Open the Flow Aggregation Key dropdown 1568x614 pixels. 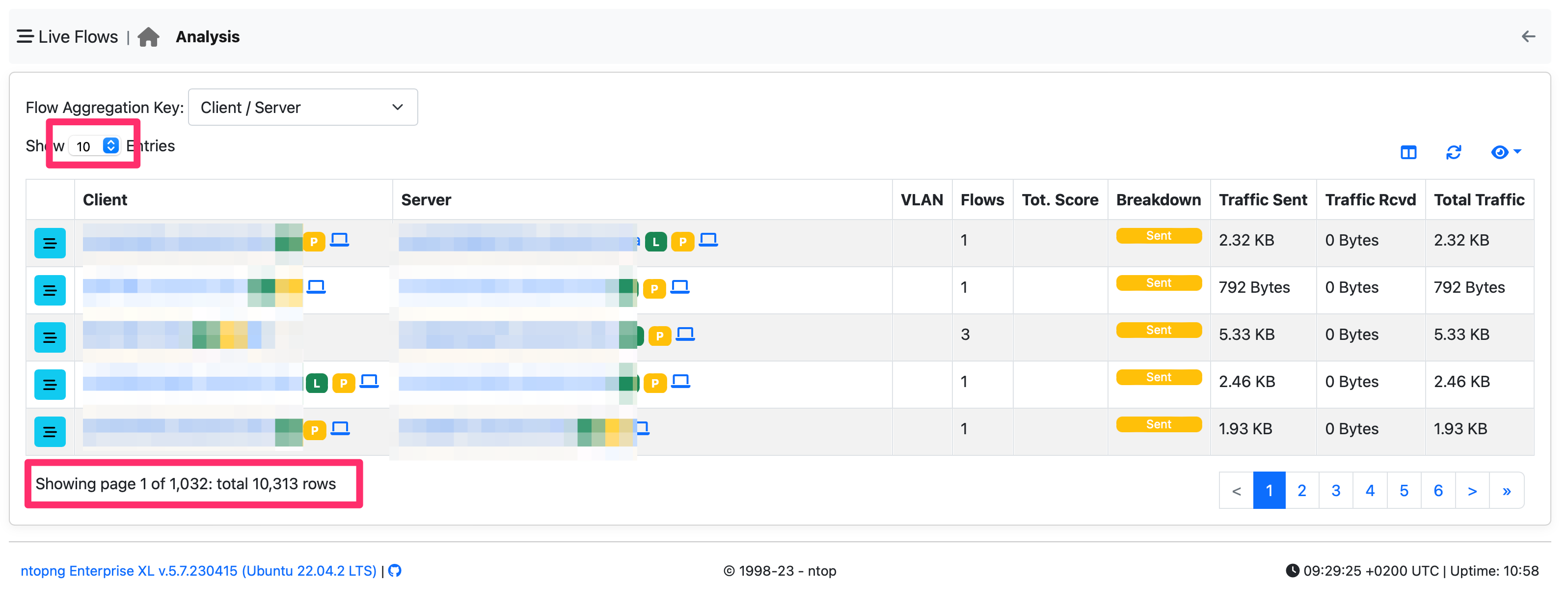[x=302, y=107]
